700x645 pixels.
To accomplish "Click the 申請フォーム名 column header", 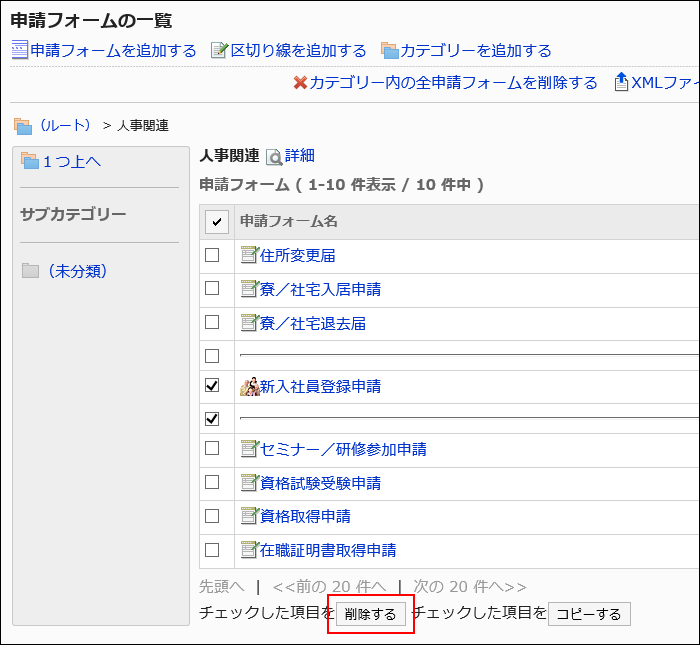I will pos(289,221).
